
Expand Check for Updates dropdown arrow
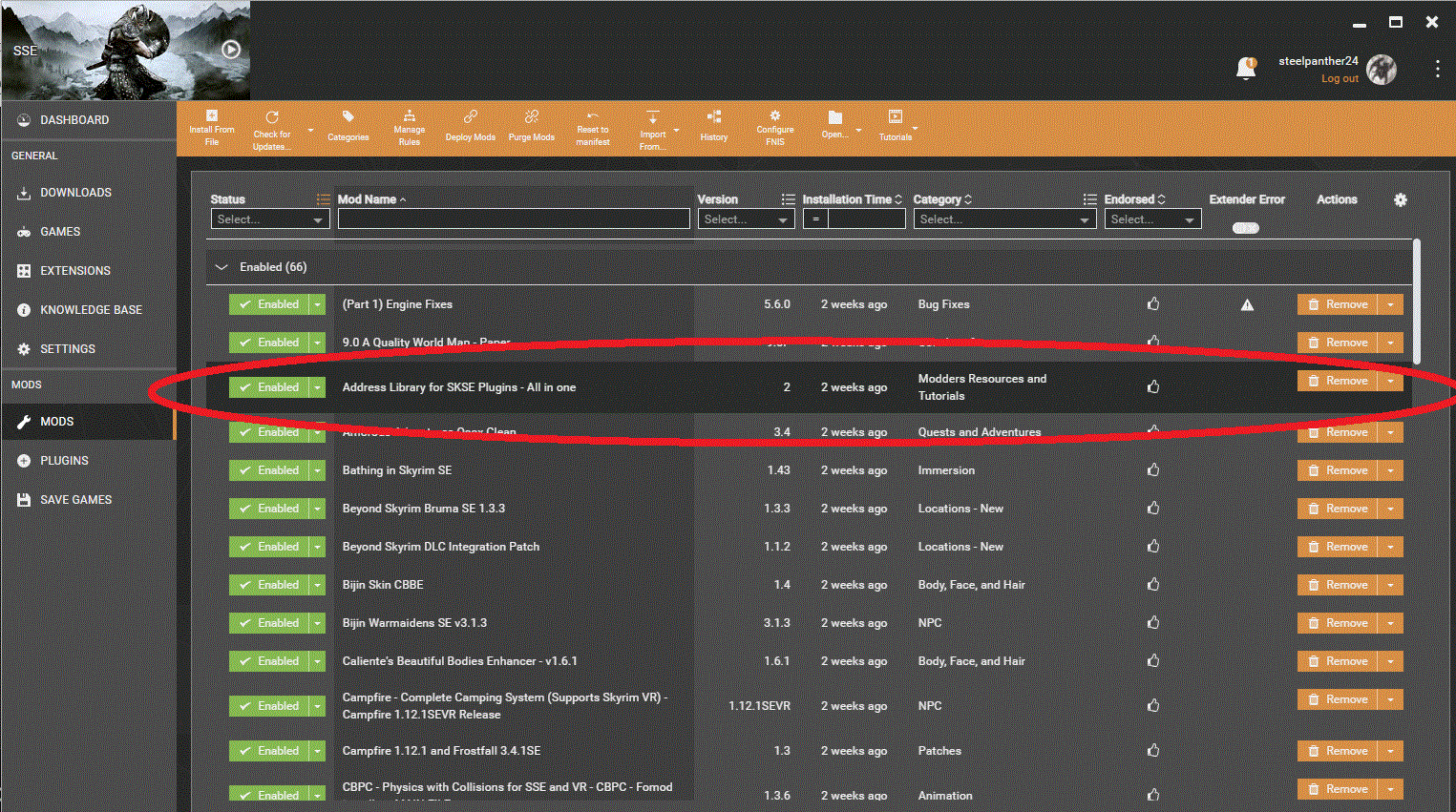(310, 131)
